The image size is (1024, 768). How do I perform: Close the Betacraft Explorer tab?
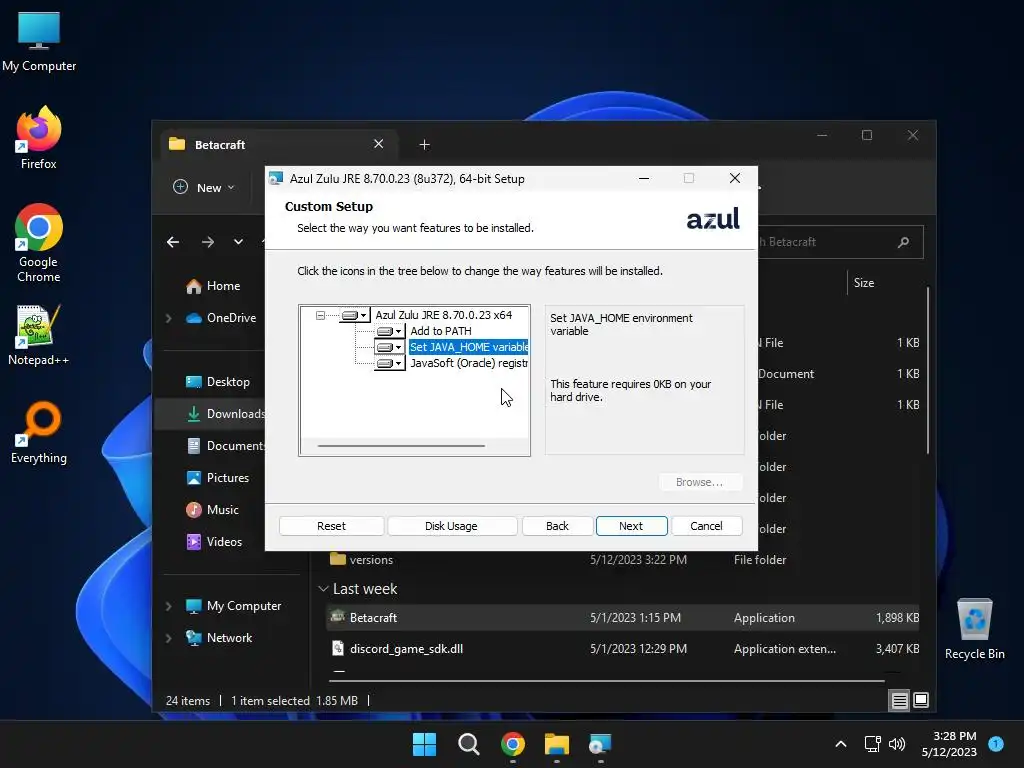click(x=379, y=144)
